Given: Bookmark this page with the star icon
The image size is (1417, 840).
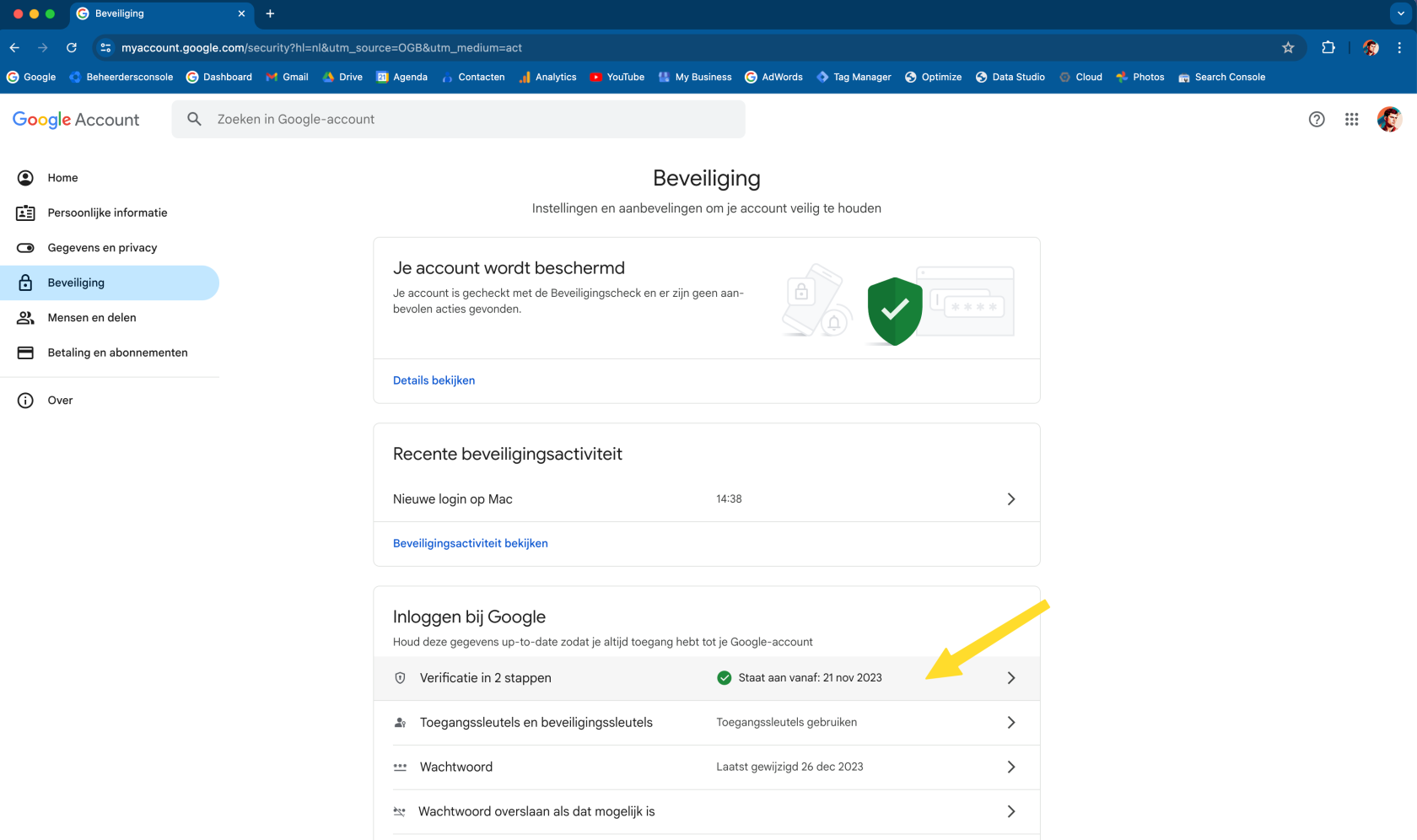Looking at the screenshot, I should [x=1288, y=48].
